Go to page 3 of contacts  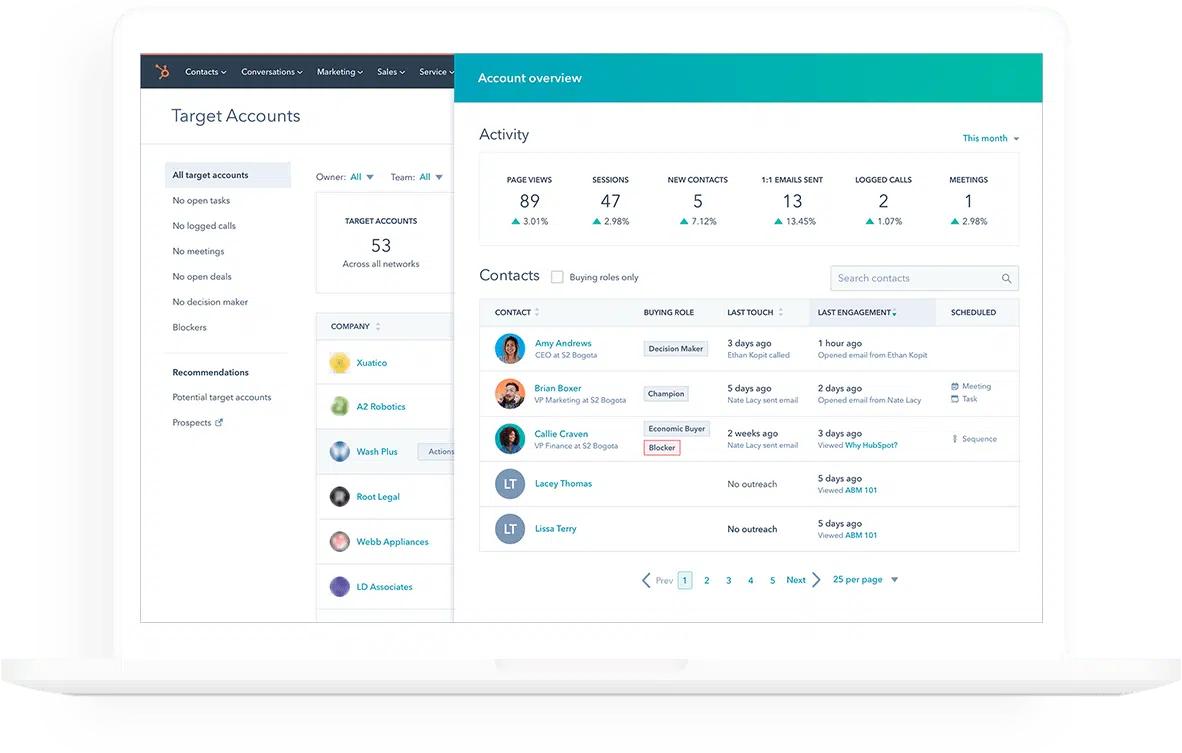pyautogui.click(x=728, y=581)
